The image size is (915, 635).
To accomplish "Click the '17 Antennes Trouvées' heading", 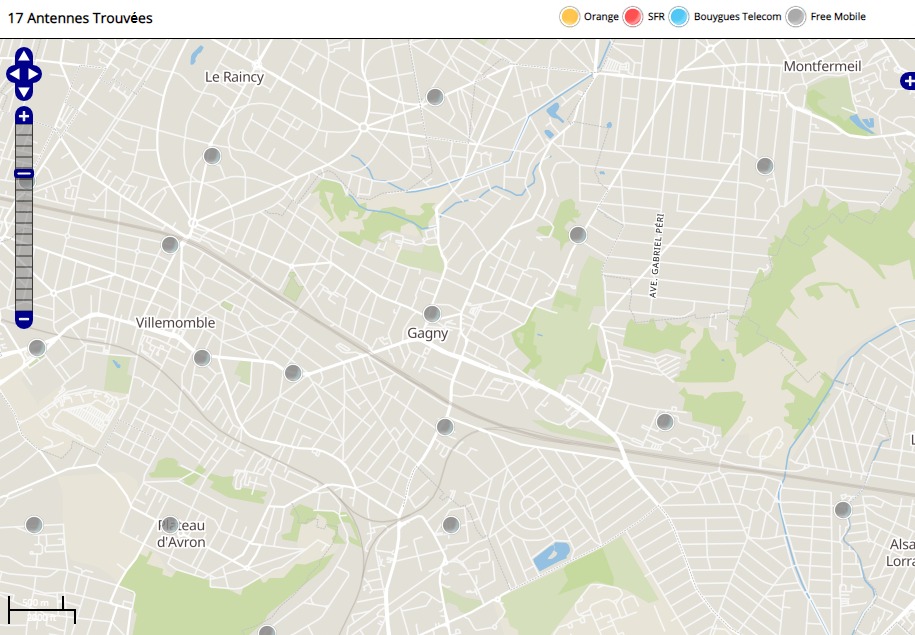I will tap(80, 18).
